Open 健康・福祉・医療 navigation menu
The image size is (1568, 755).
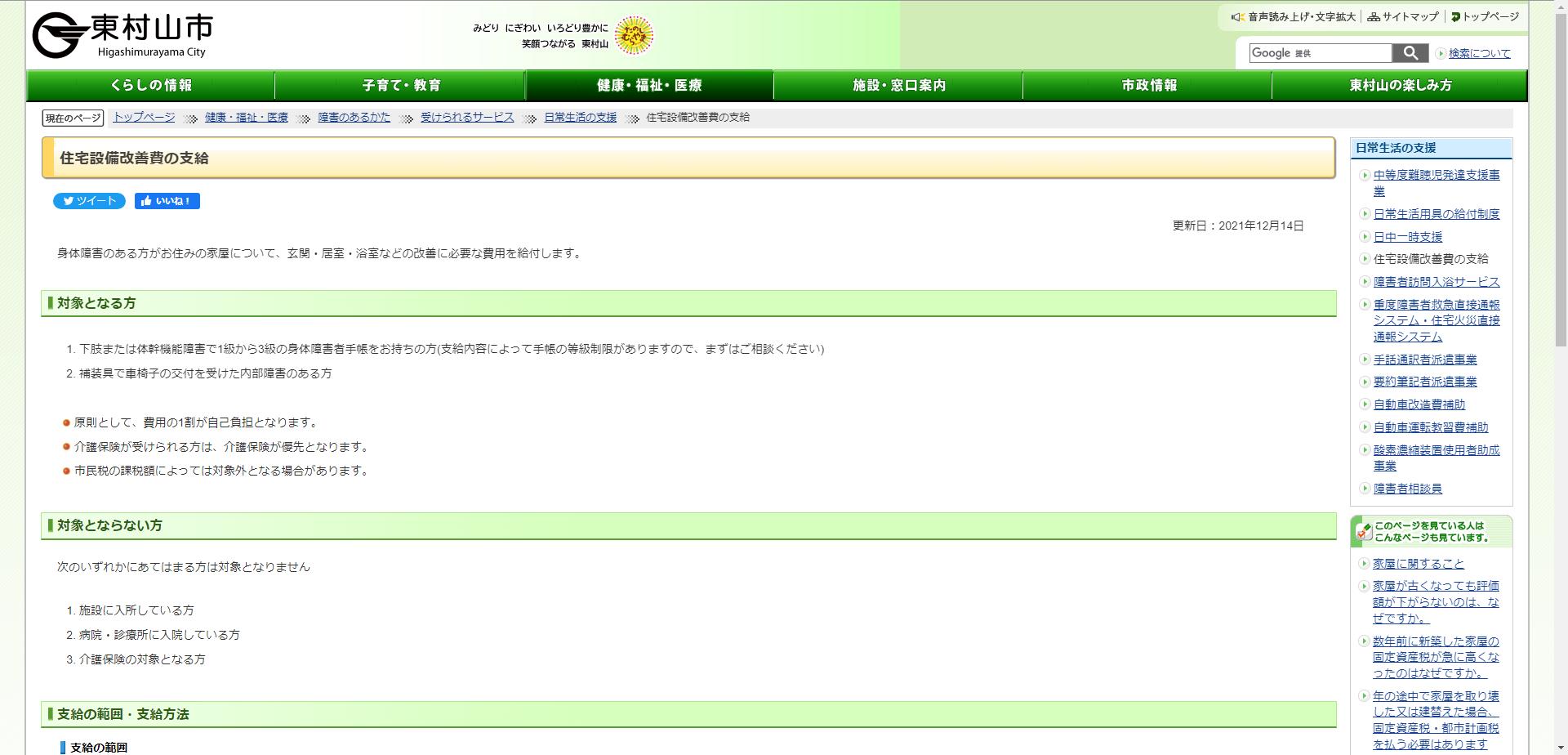click(x=649, y=85)
